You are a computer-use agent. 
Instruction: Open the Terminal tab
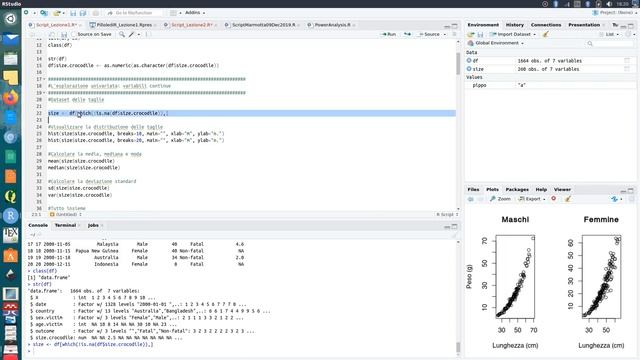(x=65, y=225)
